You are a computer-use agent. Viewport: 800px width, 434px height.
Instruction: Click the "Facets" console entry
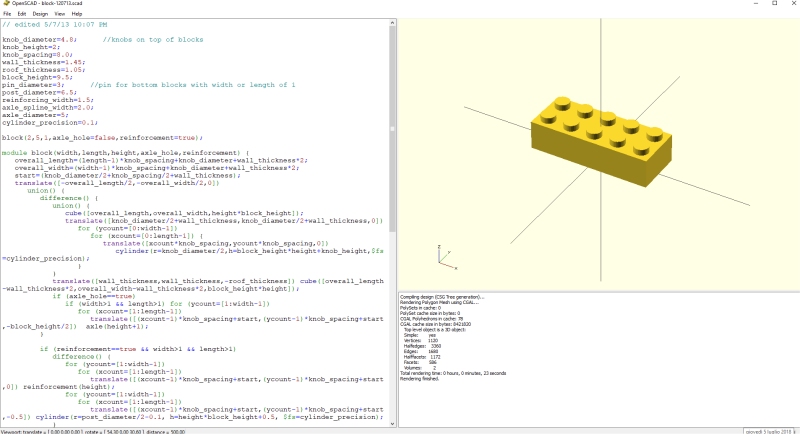[x=420, y=362]
